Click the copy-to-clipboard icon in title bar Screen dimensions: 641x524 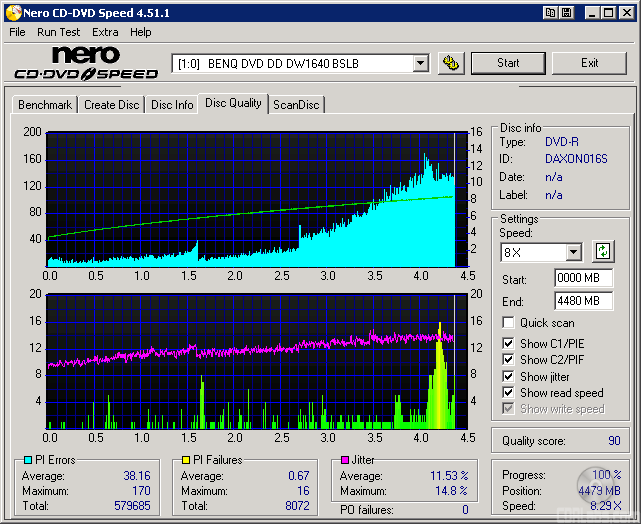551,13
